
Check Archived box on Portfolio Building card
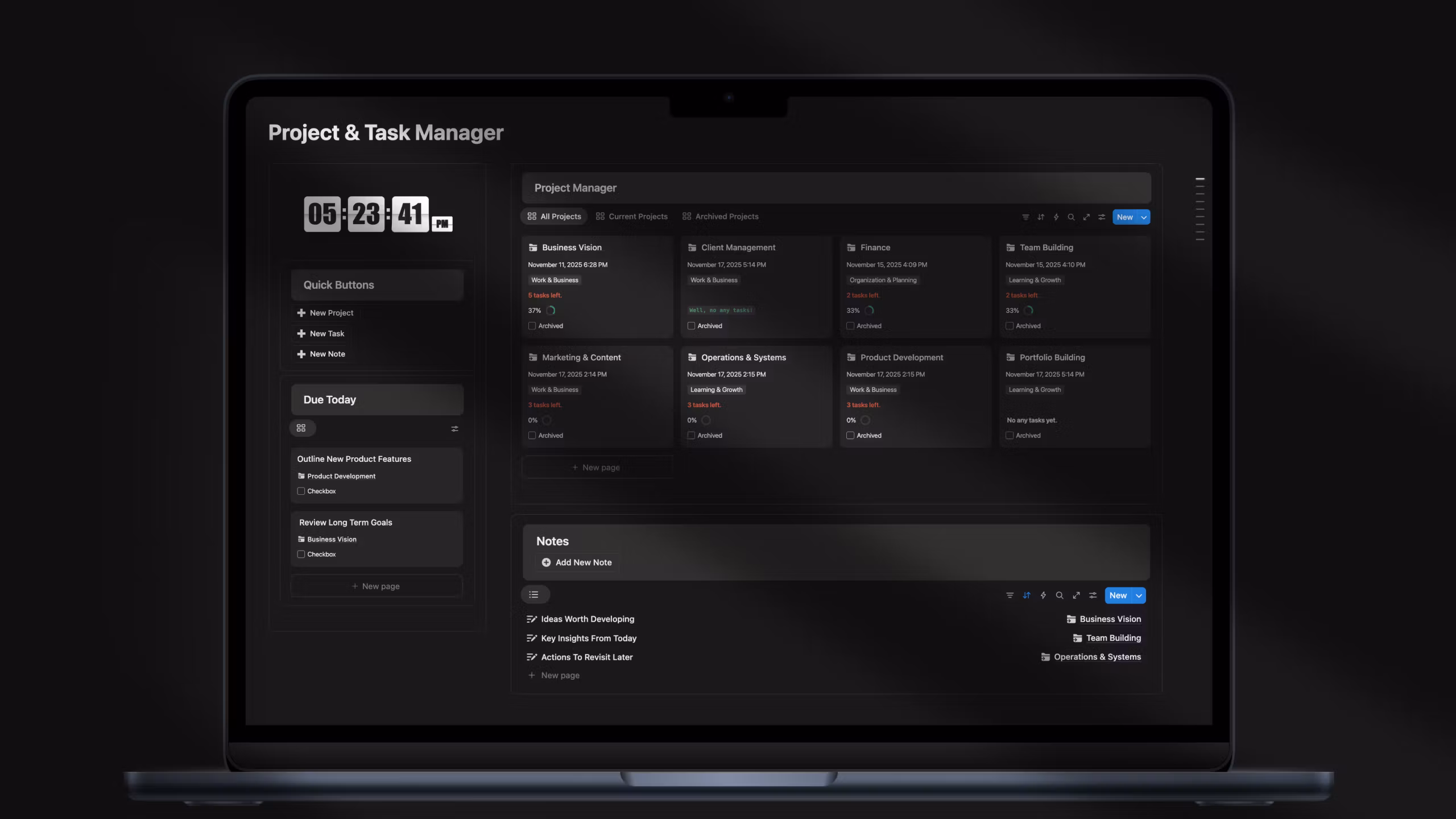(x=1010, y=436)
